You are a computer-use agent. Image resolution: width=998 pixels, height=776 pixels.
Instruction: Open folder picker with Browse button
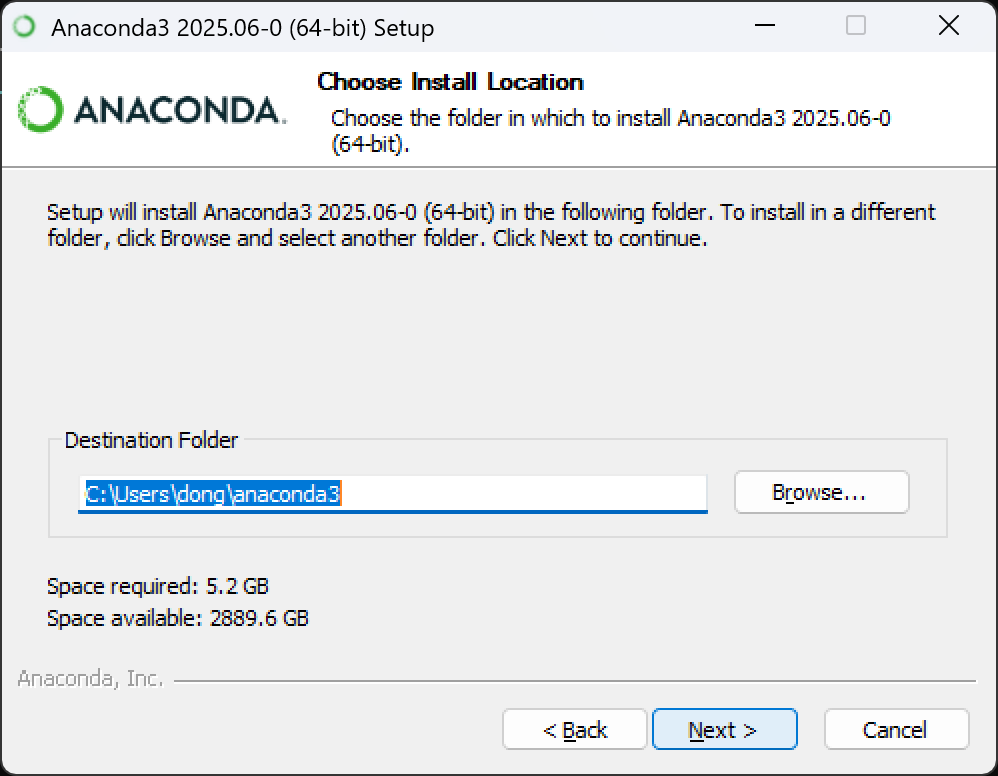point(821,493)
